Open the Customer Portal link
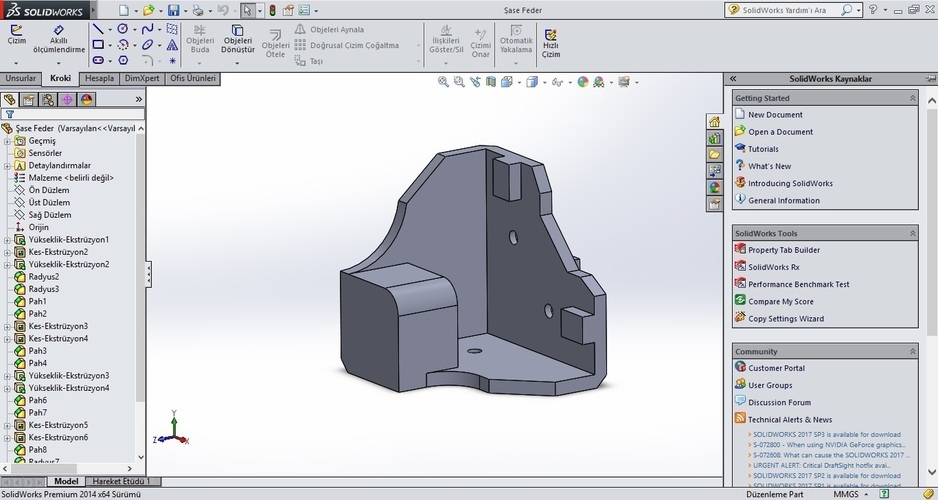Image resolution: width=938 pixels, height=500 pixels. click(x=776, y=368)
